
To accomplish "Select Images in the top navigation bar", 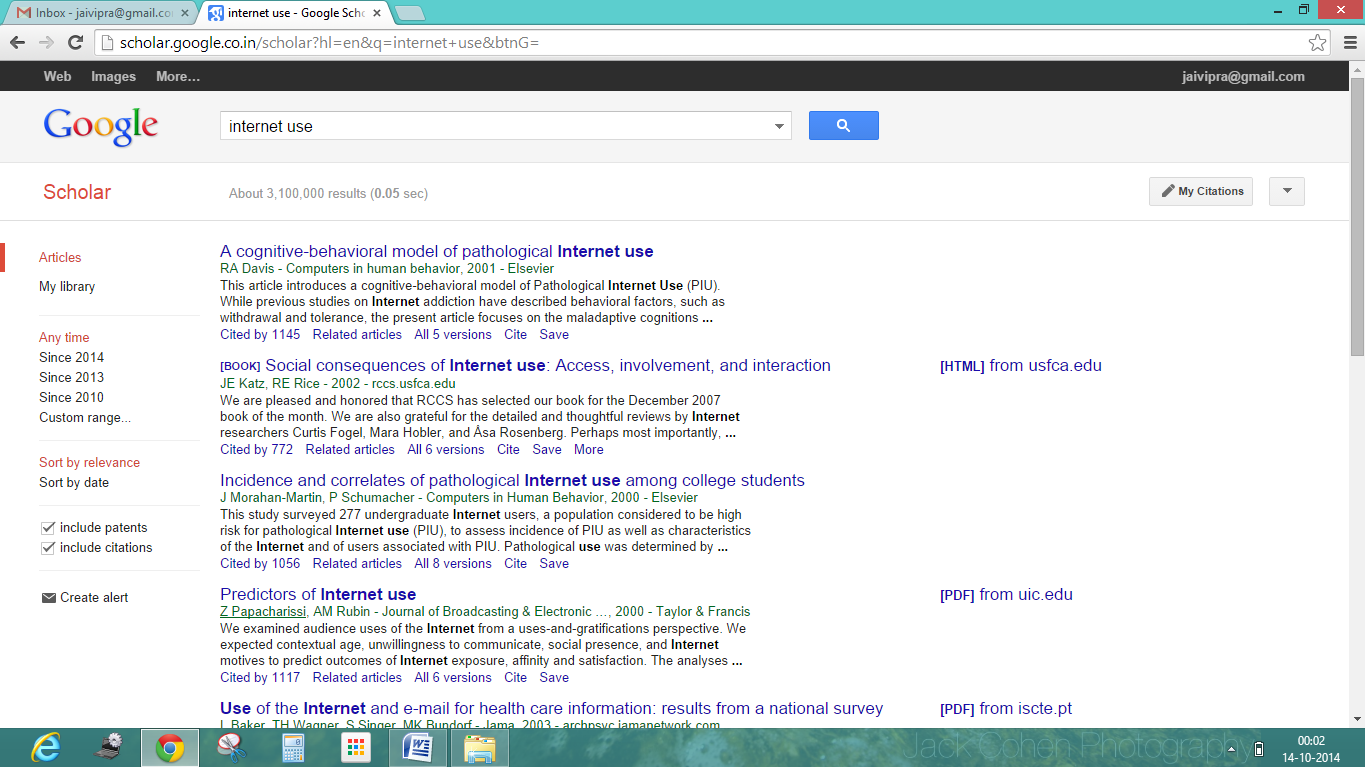I will point(113,76).
